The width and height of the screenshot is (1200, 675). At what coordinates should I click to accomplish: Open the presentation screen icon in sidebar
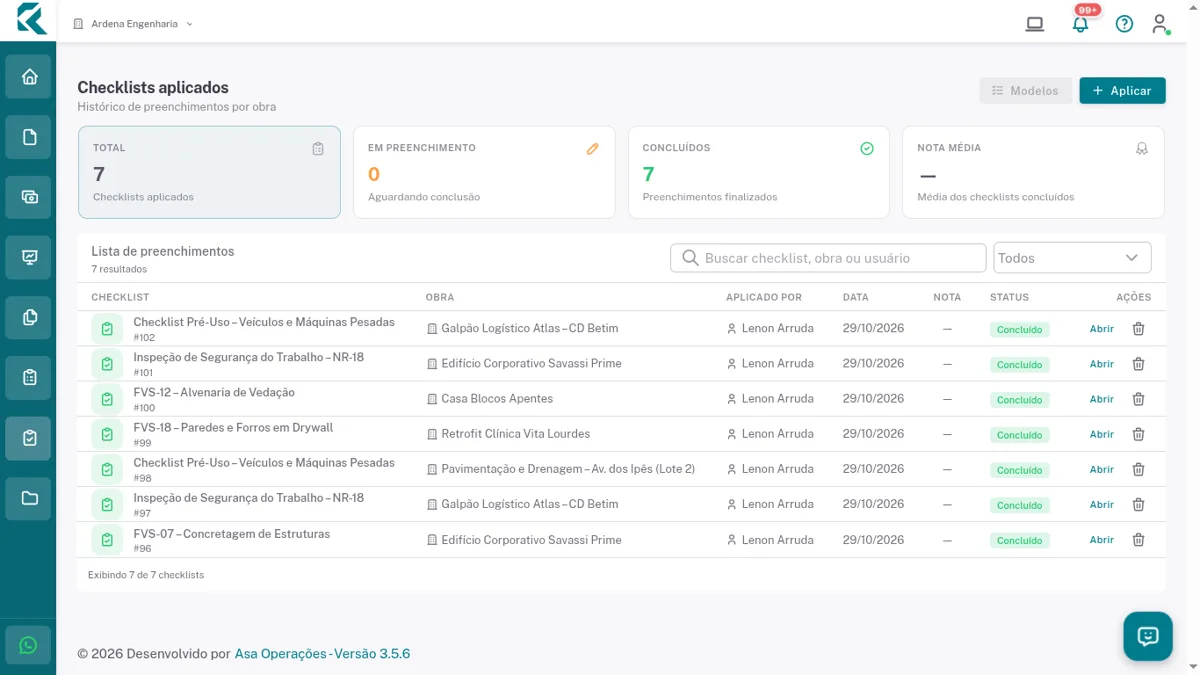(29, 258)
